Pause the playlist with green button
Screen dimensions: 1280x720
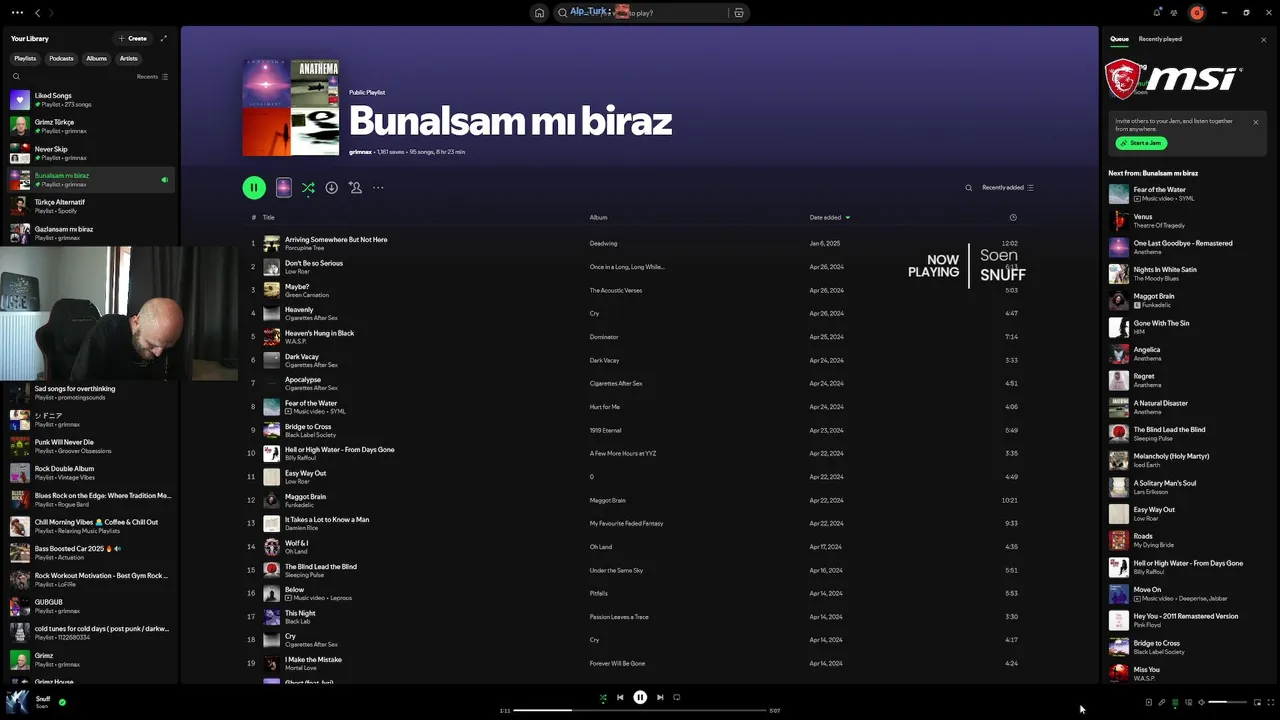point(254,187)
